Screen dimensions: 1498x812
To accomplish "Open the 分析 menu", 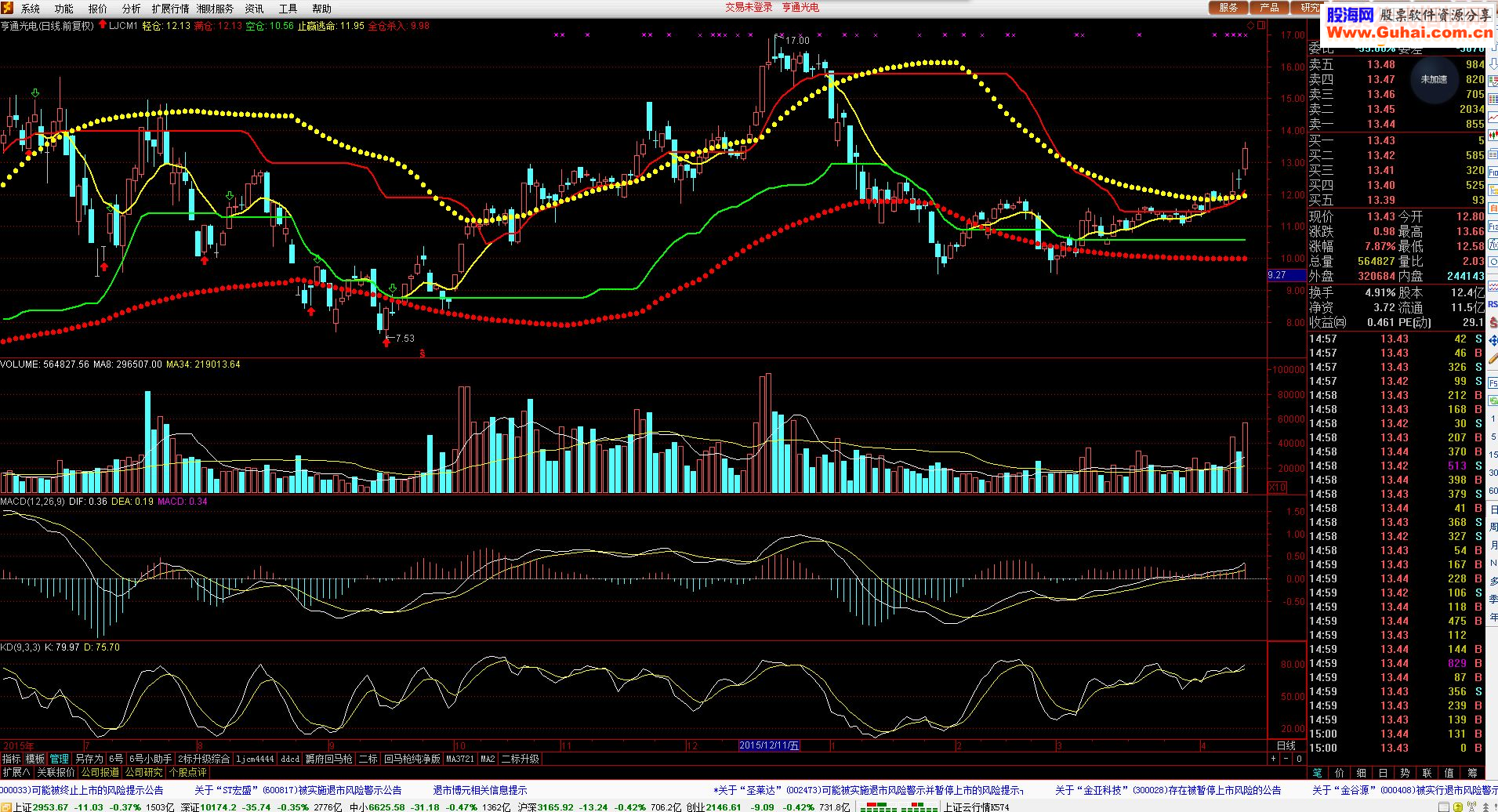I will pyautogui.click(x=132, y=9).
